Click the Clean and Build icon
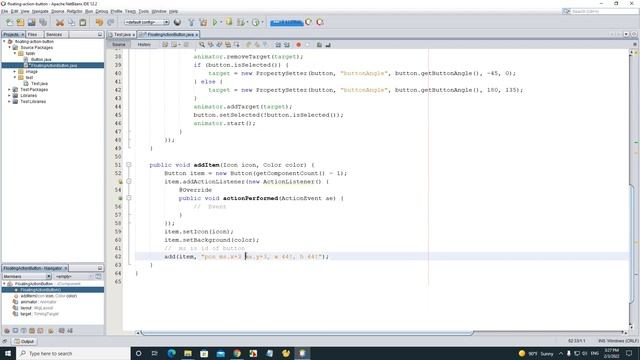This screenshot has height=360, width=640. pyautogui.click(x=203, y=22)
